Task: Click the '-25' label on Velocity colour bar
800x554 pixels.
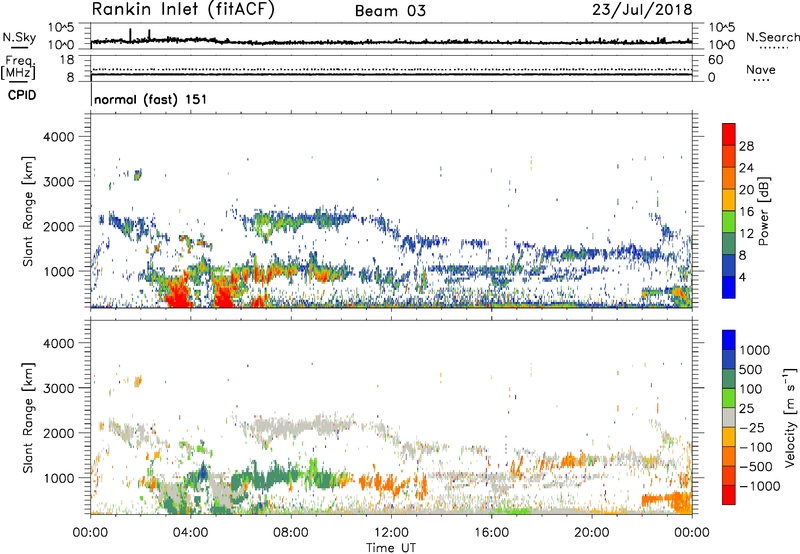Action: (751, 427)
